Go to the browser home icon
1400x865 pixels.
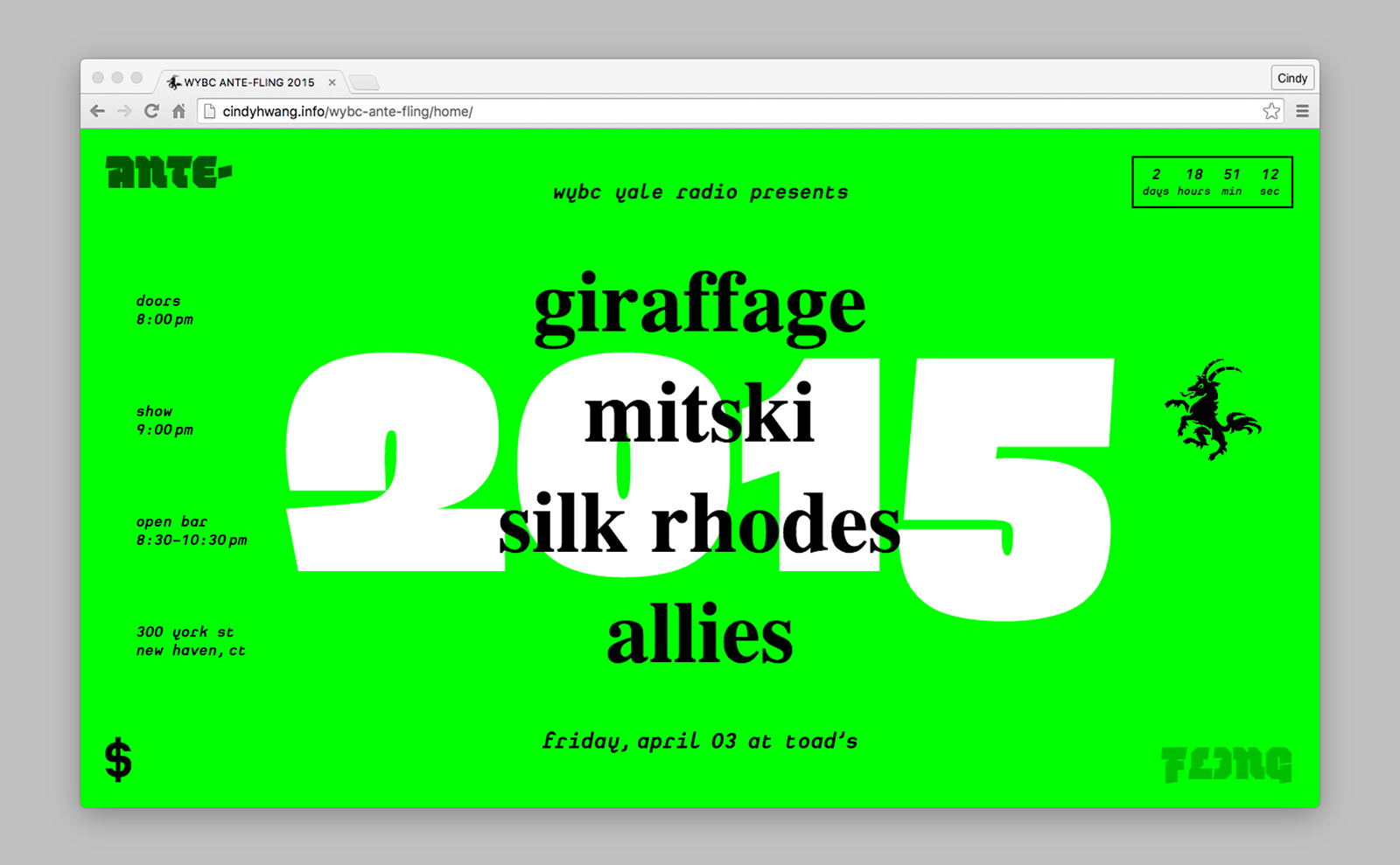pyautogui.click(x=178, y=111)
